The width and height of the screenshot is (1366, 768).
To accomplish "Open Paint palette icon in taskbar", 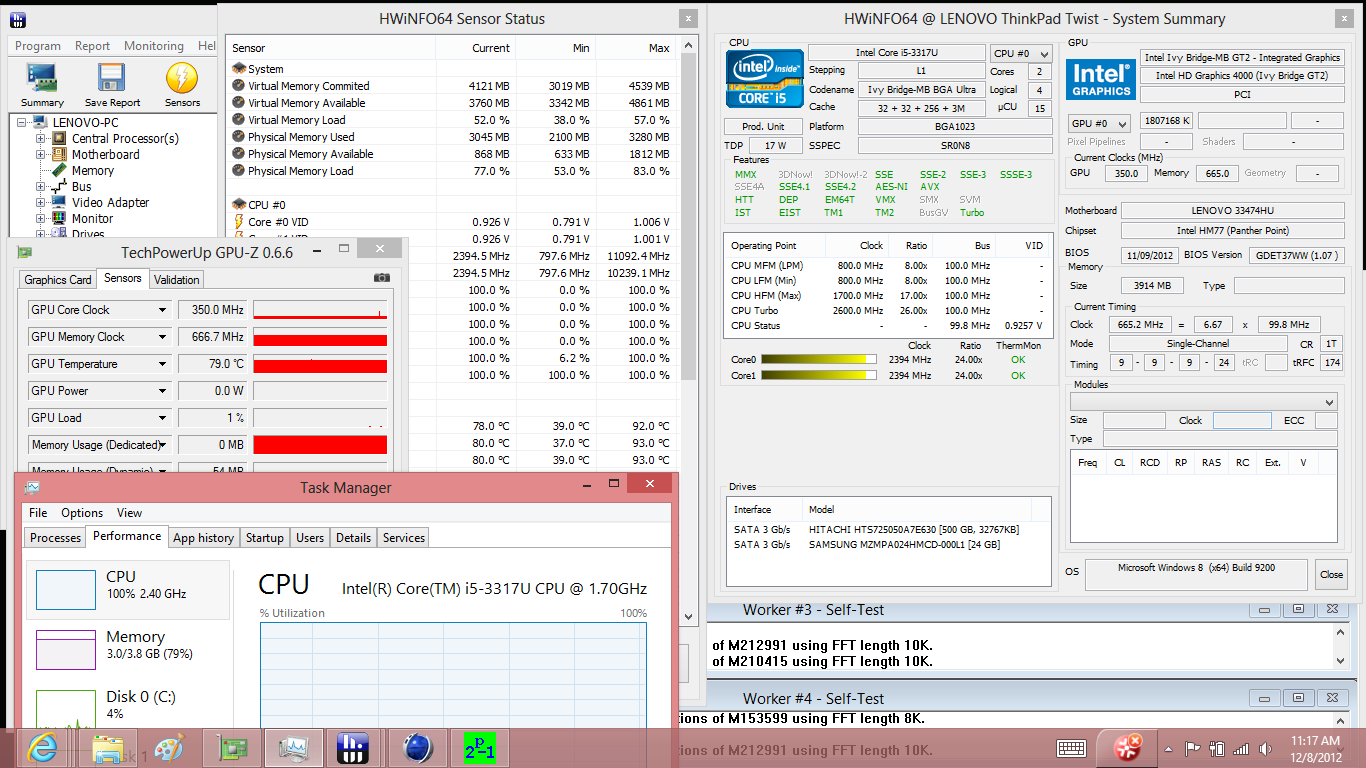I will (x=169, y=747).
